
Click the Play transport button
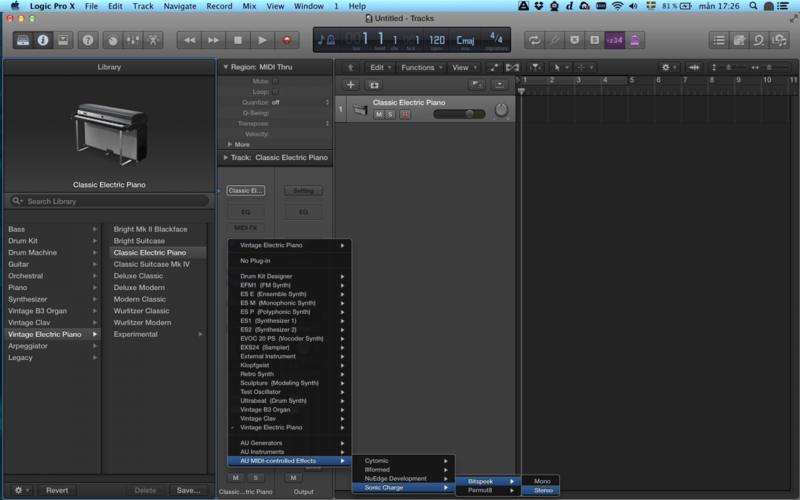click(262, 40)
